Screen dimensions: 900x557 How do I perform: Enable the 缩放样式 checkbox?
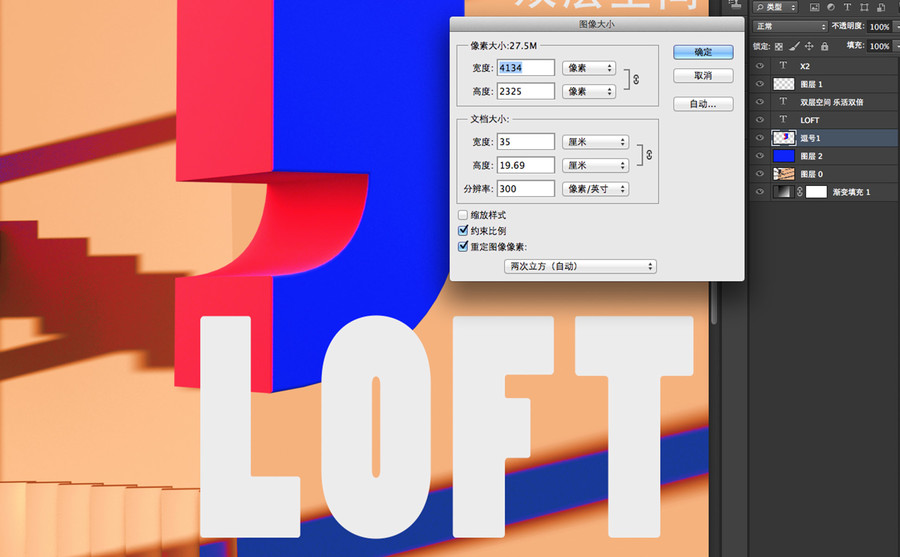coord(463,215)
